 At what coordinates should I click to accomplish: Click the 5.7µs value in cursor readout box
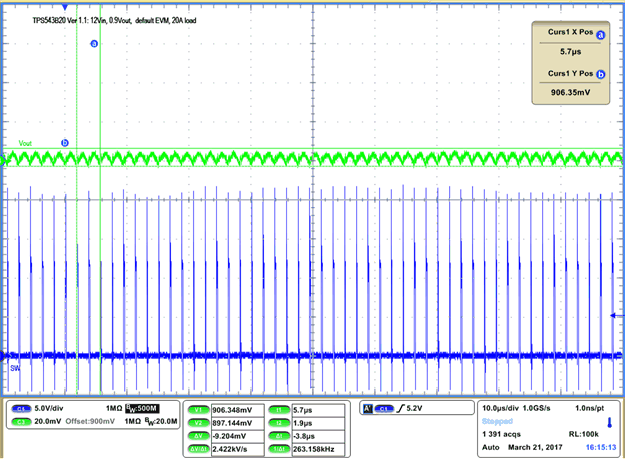point(571,51)
